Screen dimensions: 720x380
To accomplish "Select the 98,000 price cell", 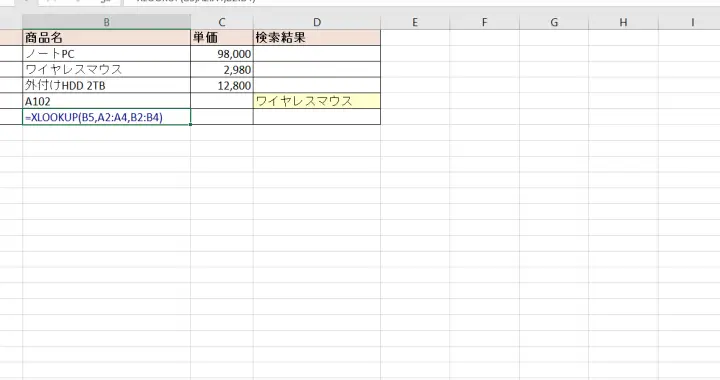I will [x=222, y=54].
